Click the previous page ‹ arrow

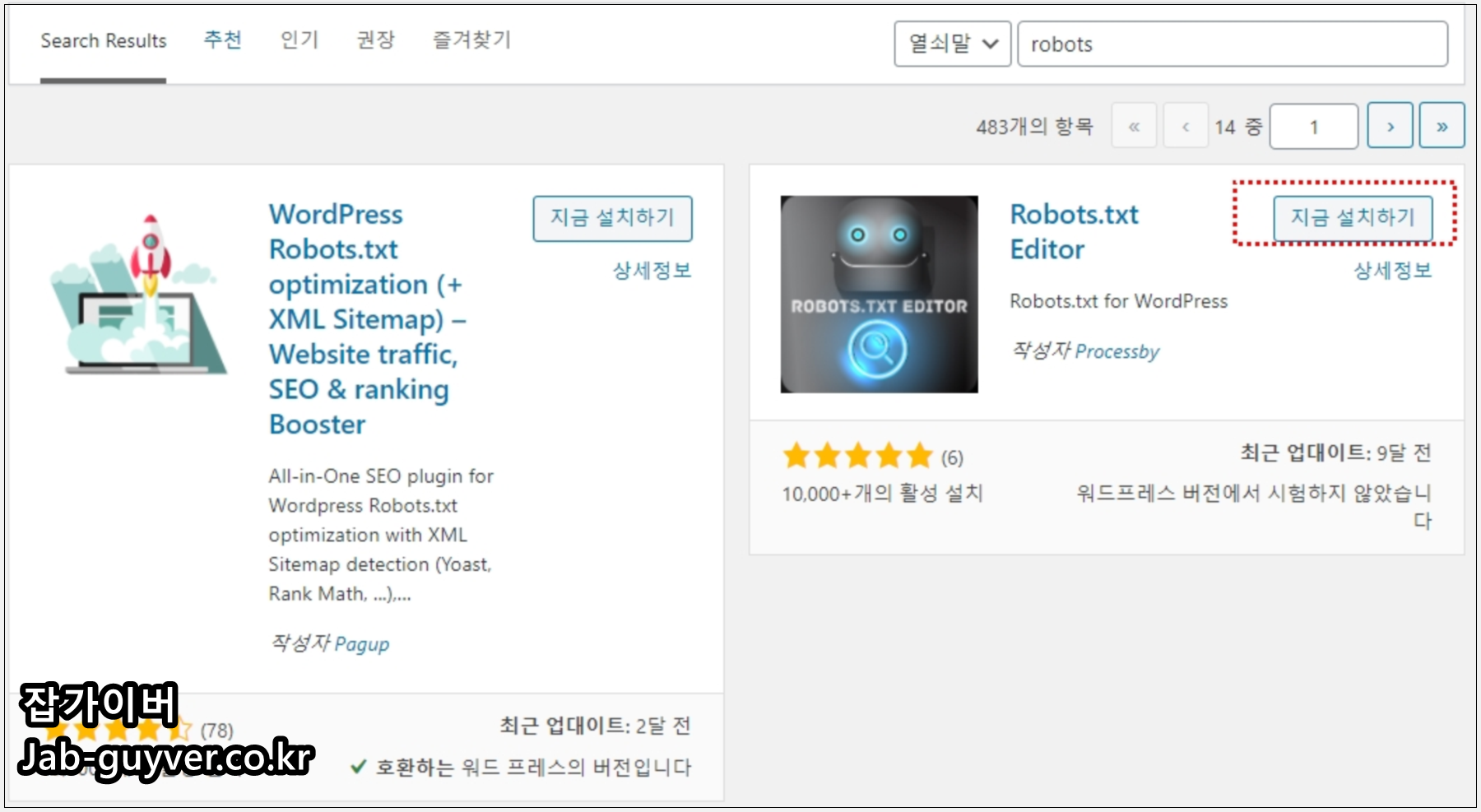pos(1185,125)
